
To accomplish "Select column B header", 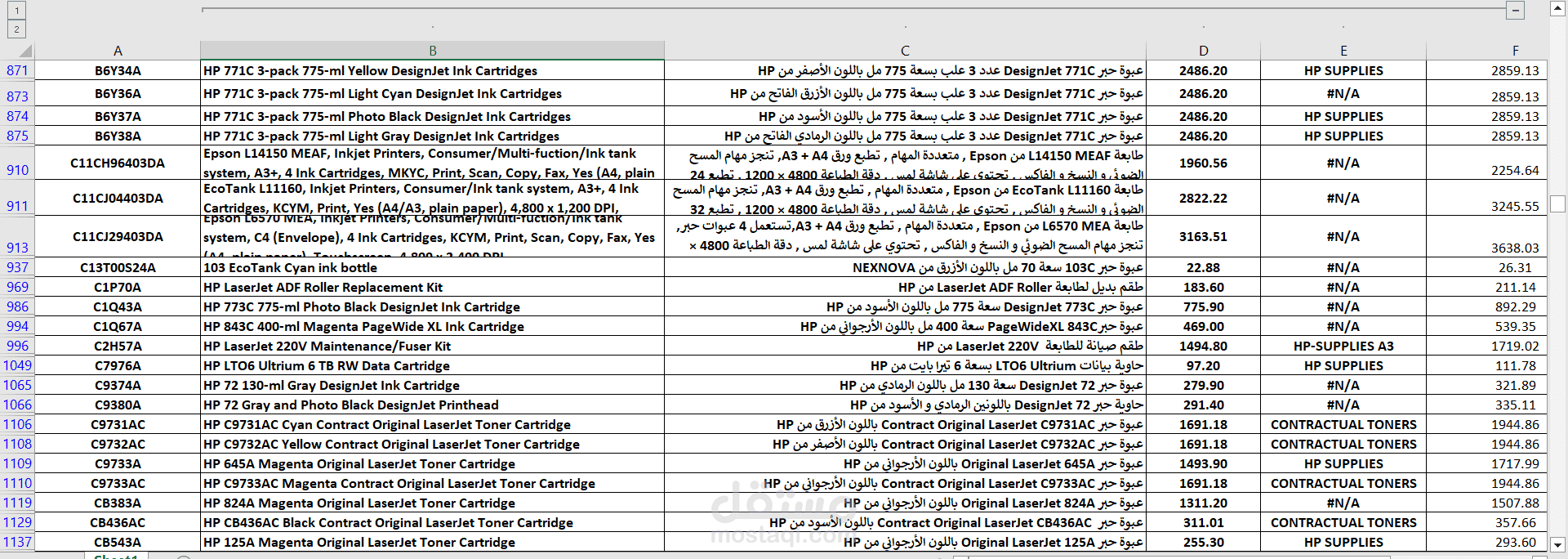I will [x=432, y=51].
